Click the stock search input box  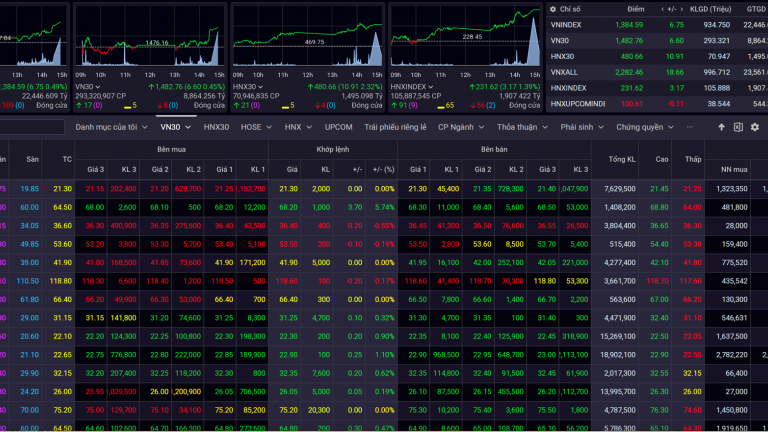pyautogui.click(x=31, y=127)
